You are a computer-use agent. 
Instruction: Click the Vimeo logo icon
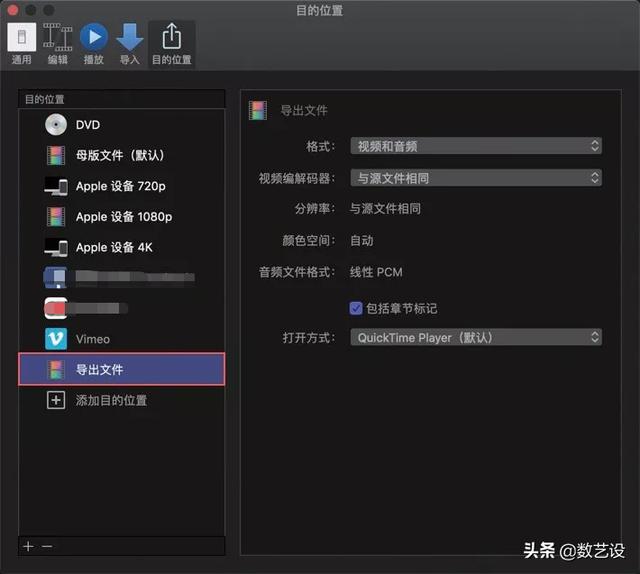(56, 339)
